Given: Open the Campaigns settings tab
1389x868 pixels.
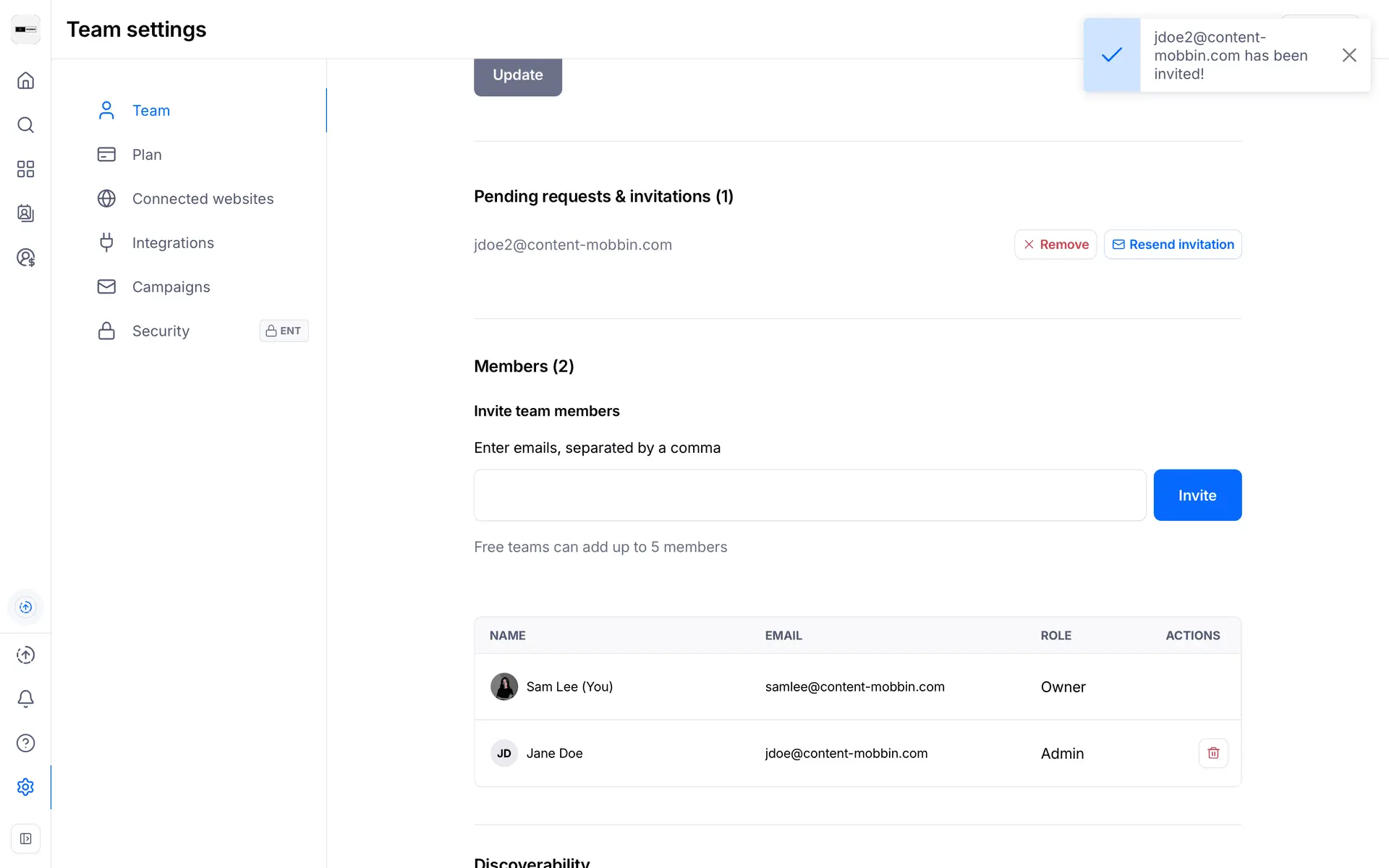Looking at the screenshot, I should (171, 287).
